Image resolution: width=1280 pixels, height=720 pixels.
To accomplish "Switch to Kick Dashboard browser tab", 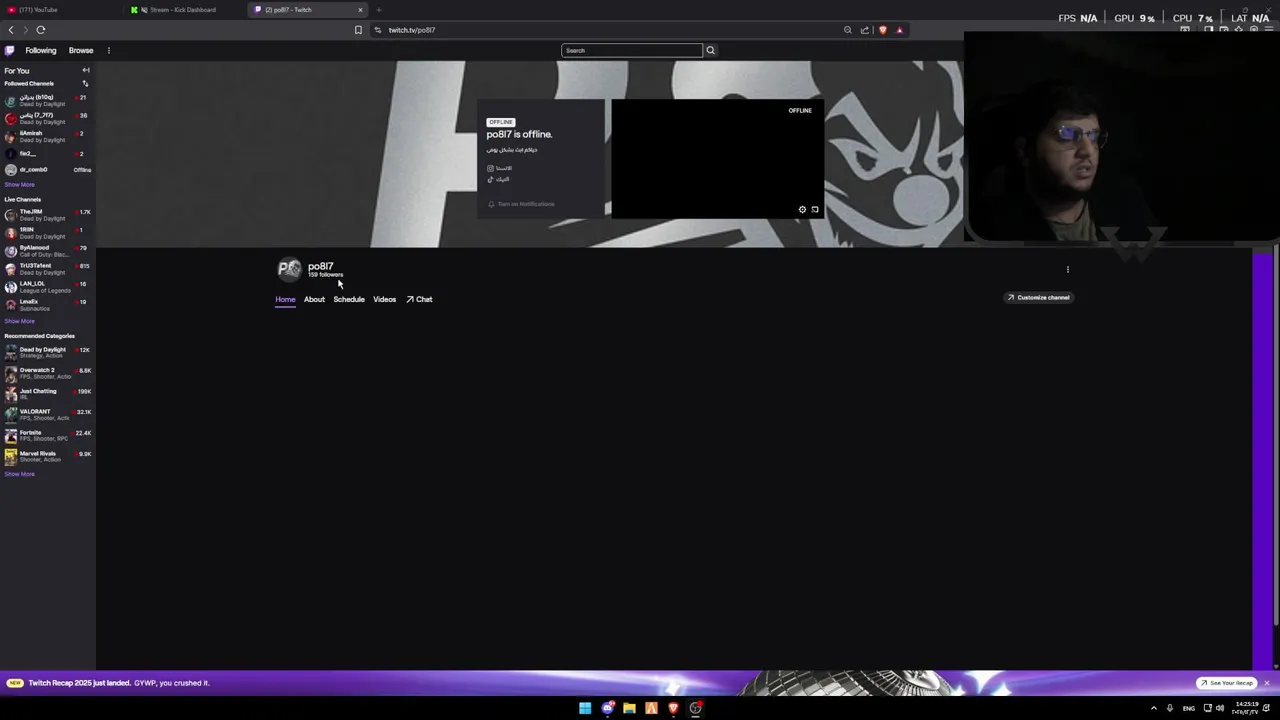I will [x=185, y=10].
